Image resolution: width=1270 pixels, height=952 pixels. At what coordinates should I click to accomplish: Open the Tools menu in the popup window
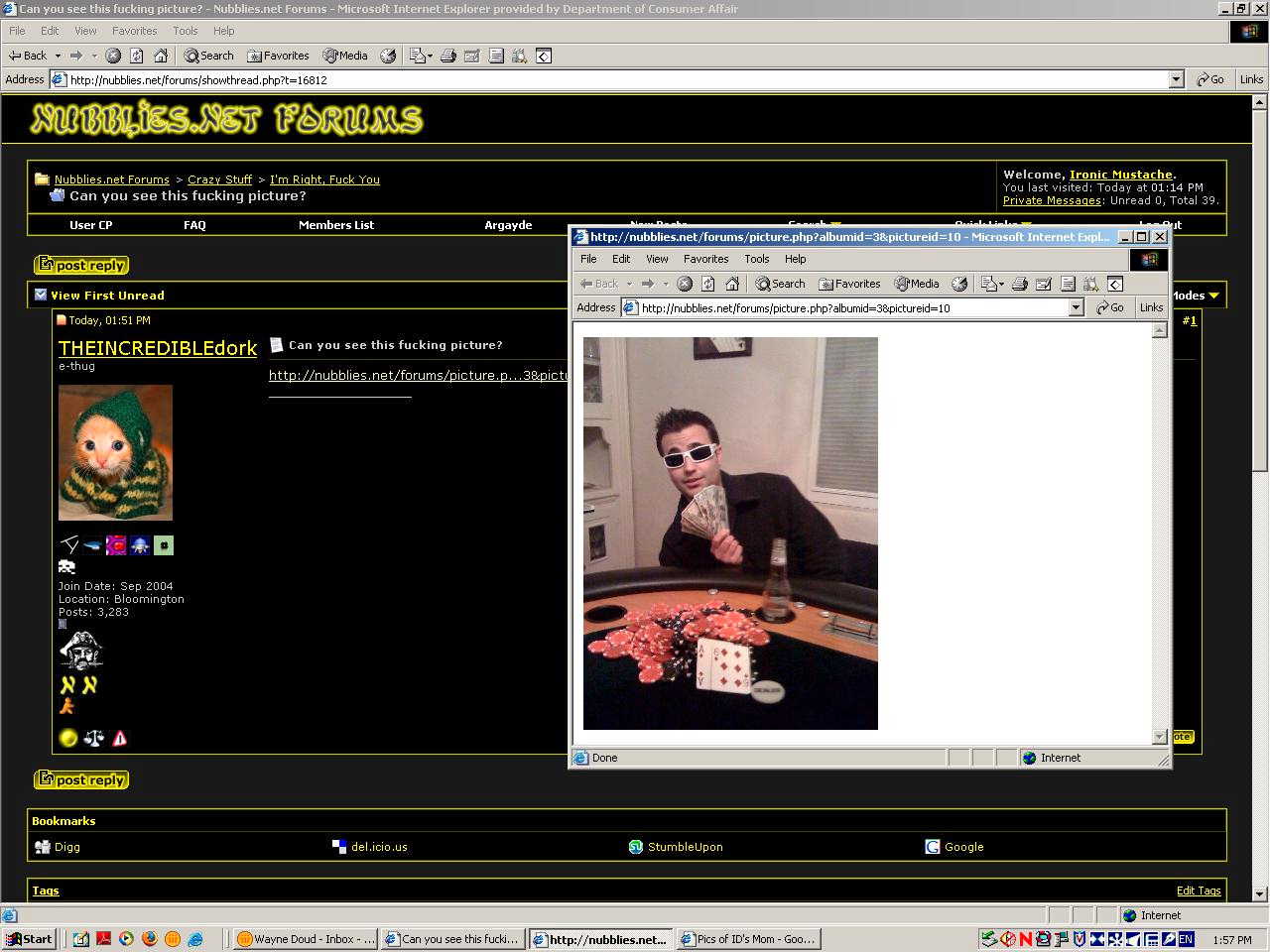click(x=757, y=259)
